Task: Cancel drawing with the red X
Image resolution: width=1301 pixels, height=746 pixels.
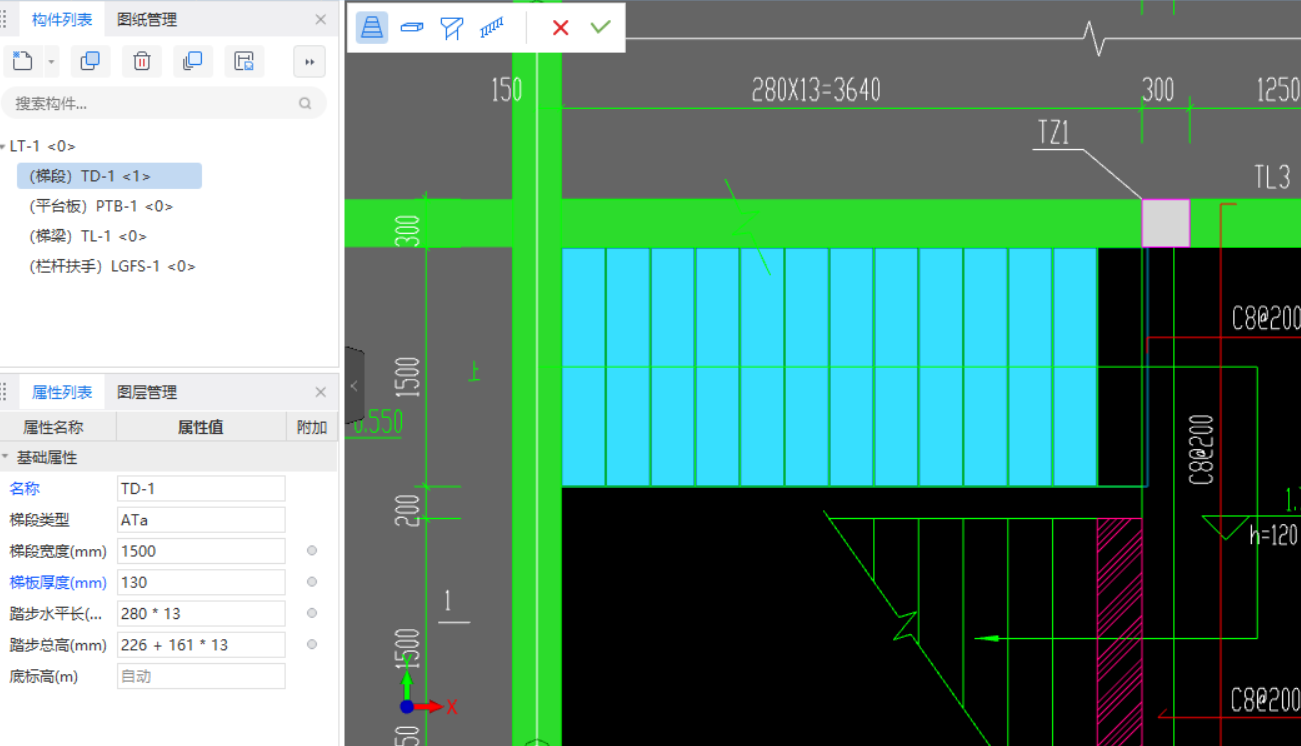Action: click(x=560, y=28)
